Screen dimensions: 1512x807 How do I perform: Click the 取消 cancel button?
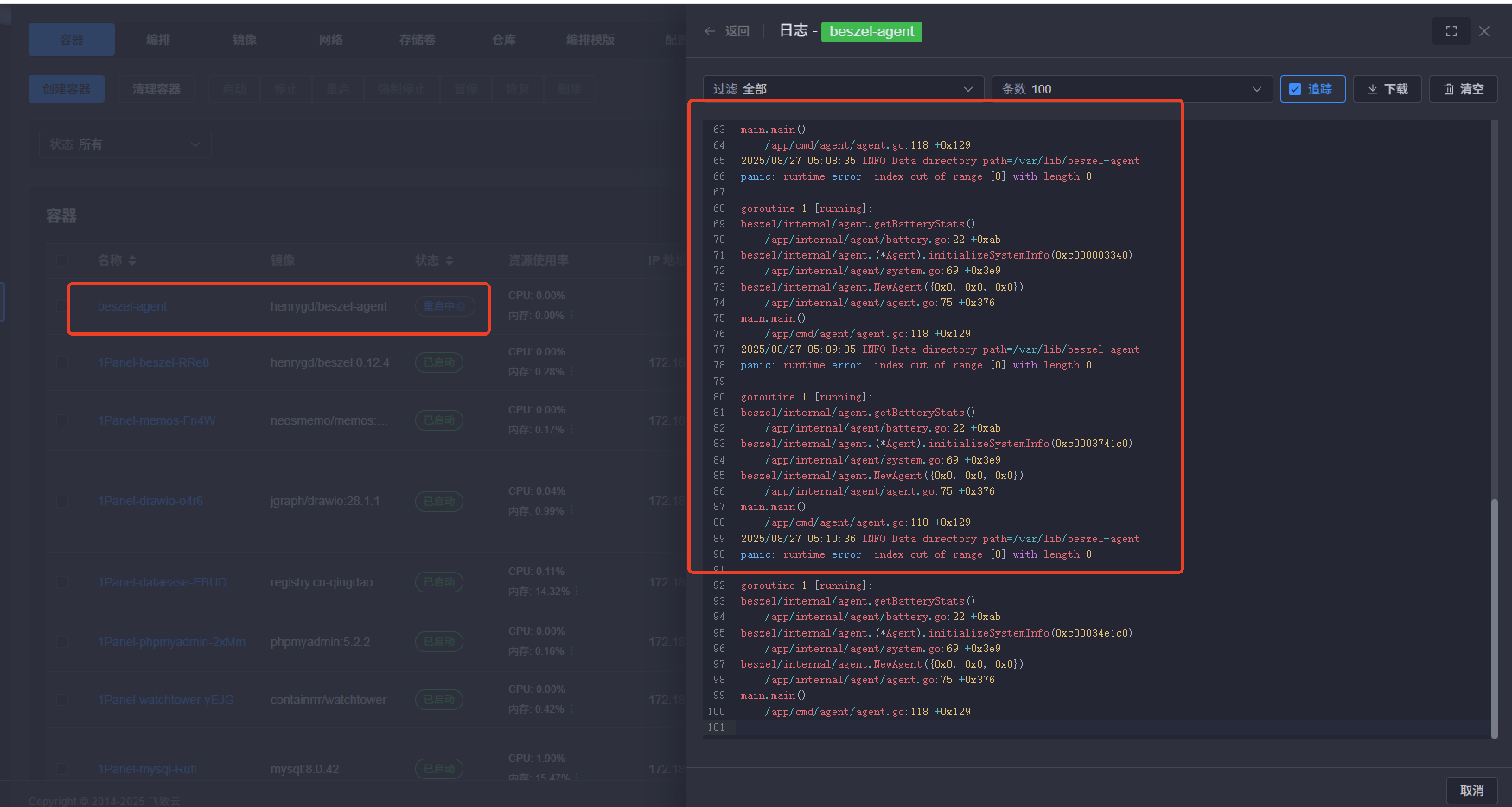coord(1472,791)
